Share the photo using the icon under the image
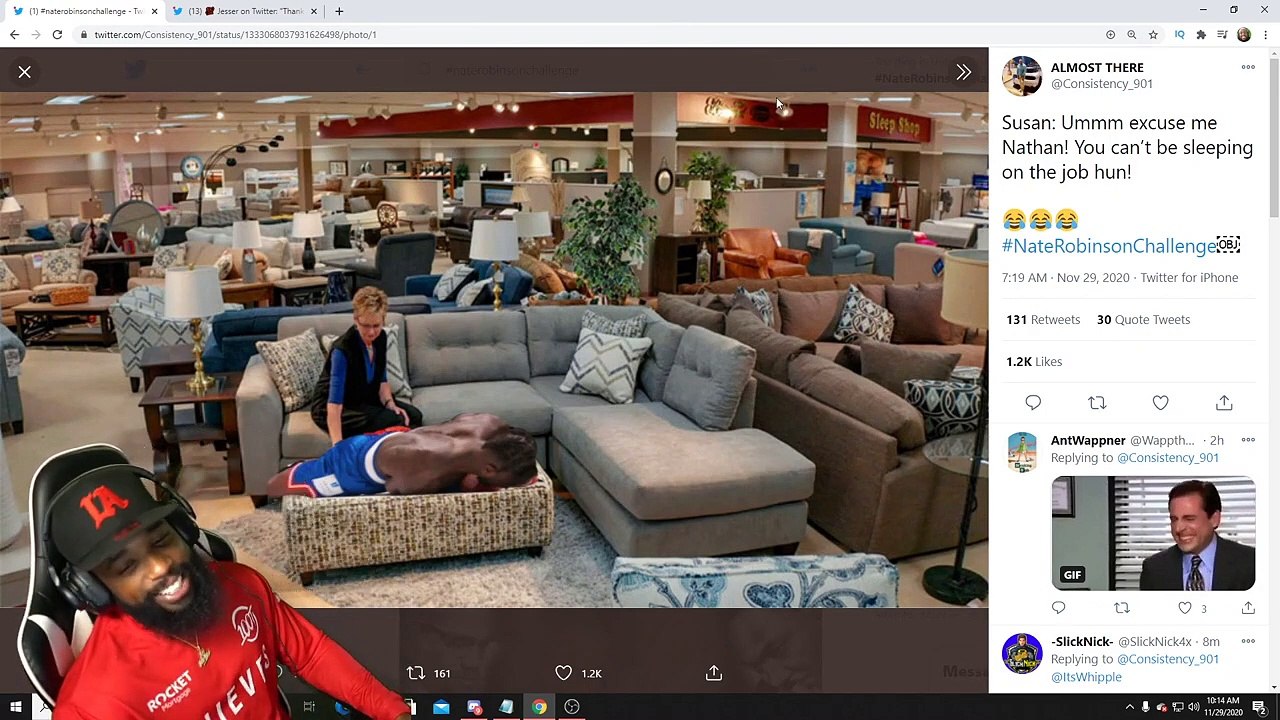Viewport: 1280px width, 720px height. pyautogui.click(x=714, y=673)
